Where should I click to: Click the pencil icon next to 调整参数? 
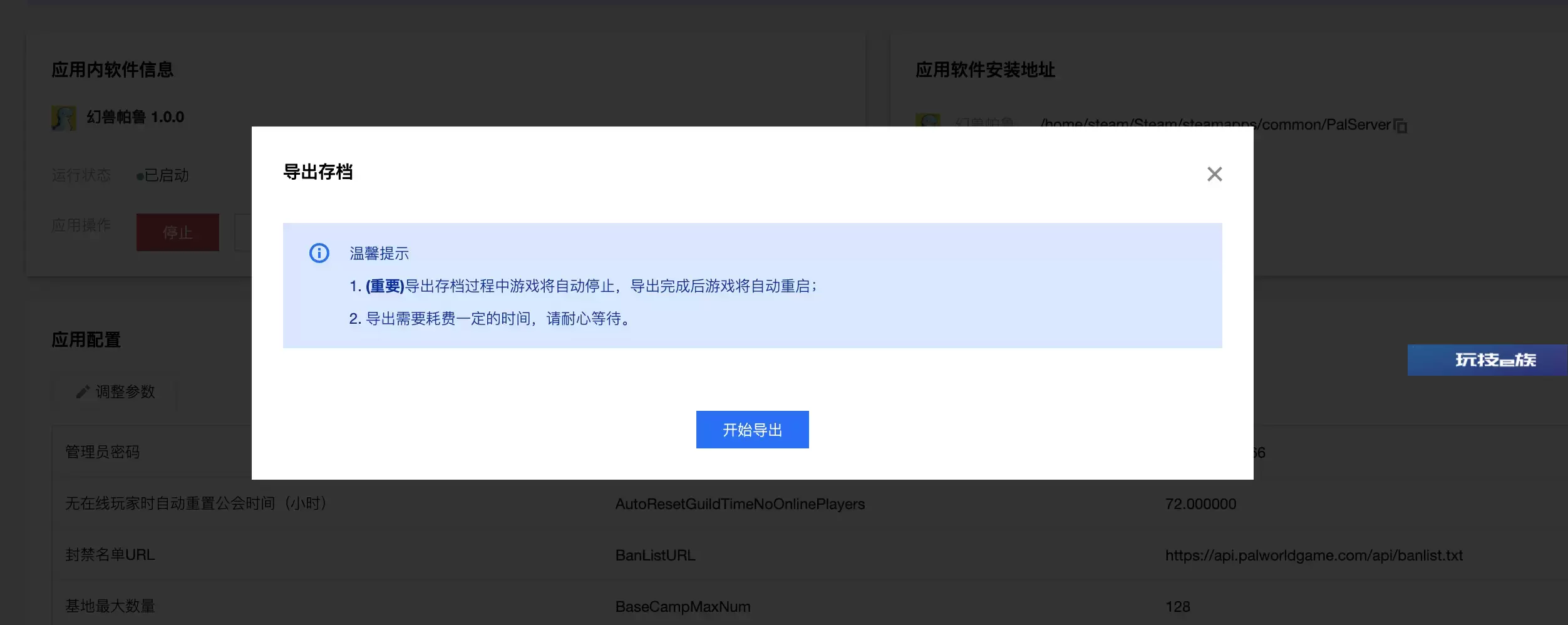(x=83, y=392)
